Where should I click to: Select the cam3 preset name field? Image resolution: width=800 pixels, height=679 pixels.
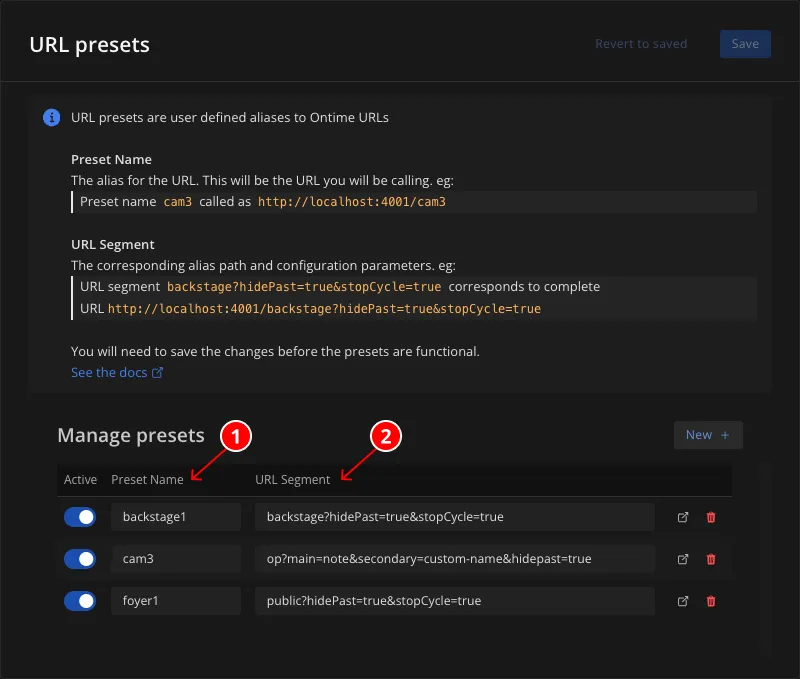pos(176,558)
